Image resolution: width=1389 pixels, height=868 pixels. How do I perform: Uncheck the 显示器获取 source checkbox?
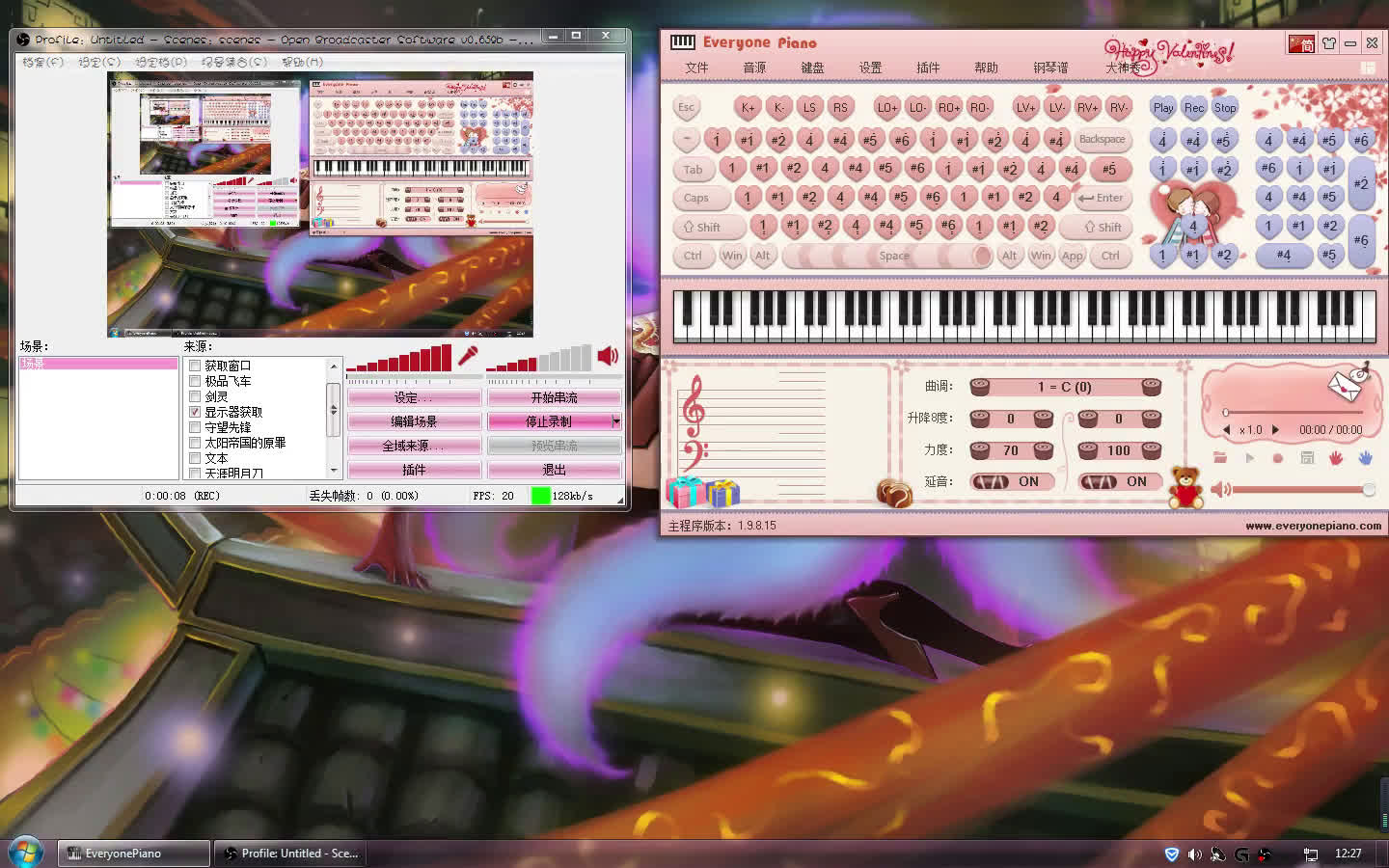[195, 412]
